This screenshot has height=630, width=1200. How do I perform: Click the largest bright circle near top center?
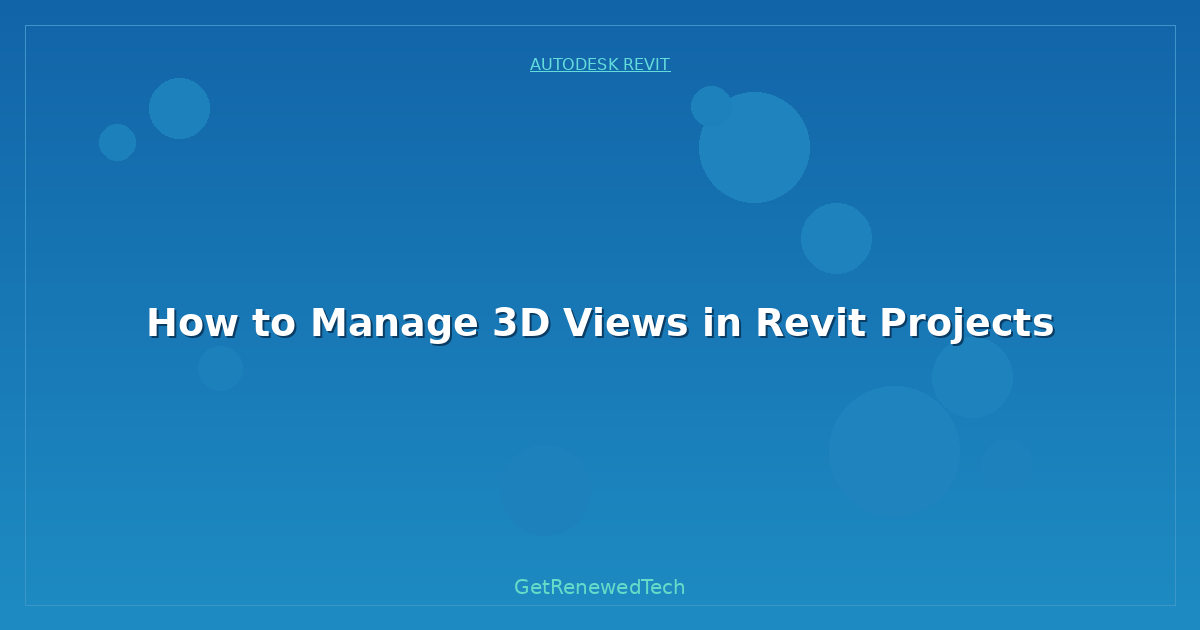coord(754,148)
